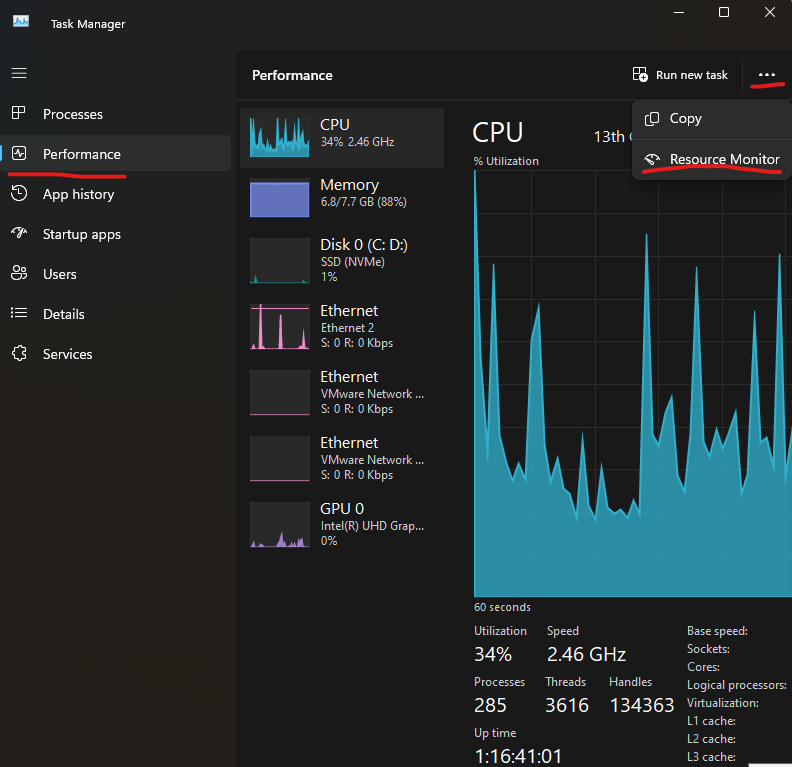Click the Task Manager app icon
Image resolution: width=792 pixels, height=767 pixels.
point(21,22)
